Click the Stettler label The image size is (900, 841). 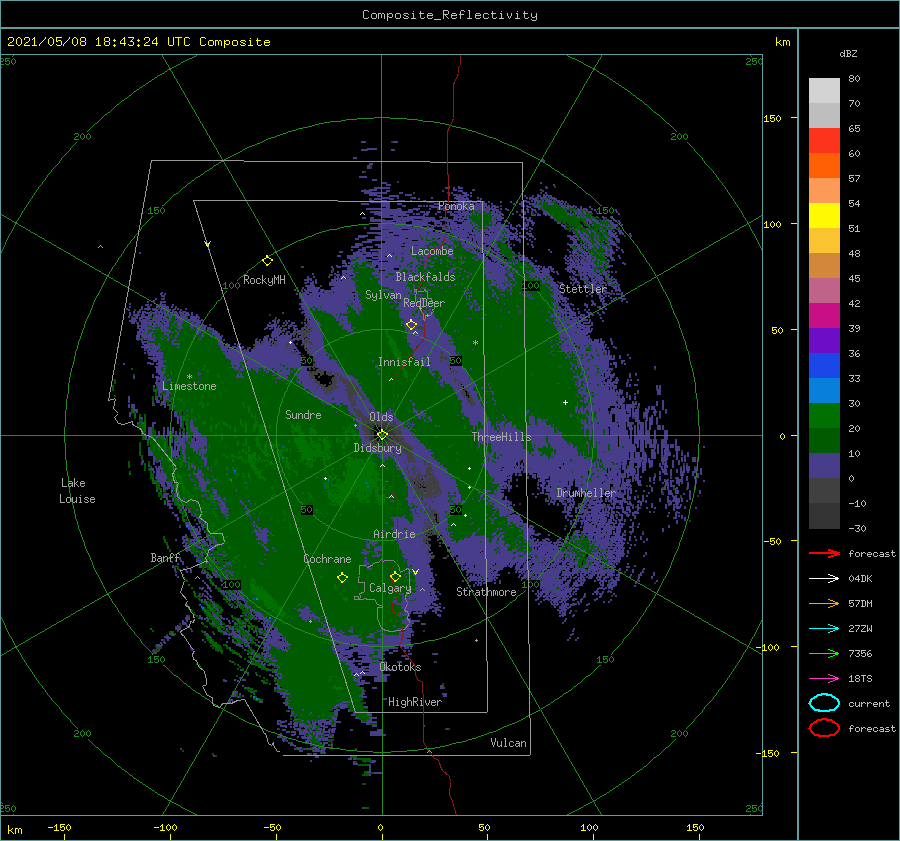tap(583, 289)
